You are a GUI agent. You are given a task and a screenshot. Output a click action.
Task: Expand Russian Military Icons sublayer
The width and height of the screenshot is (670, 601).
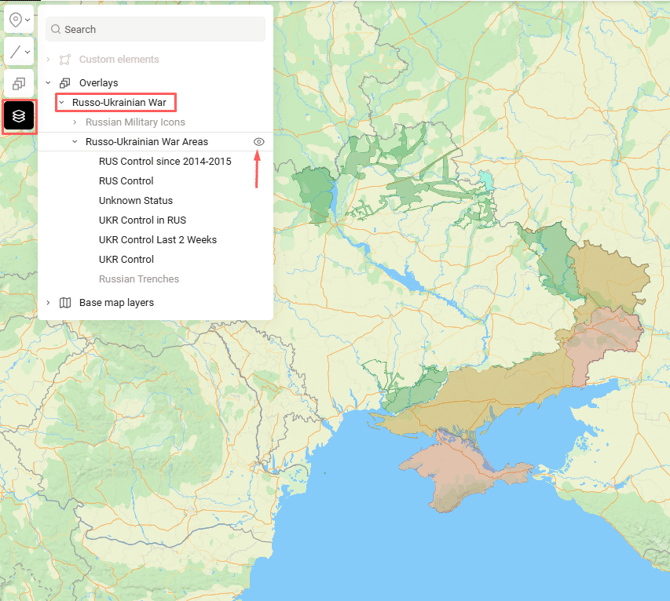click(75, 122)
